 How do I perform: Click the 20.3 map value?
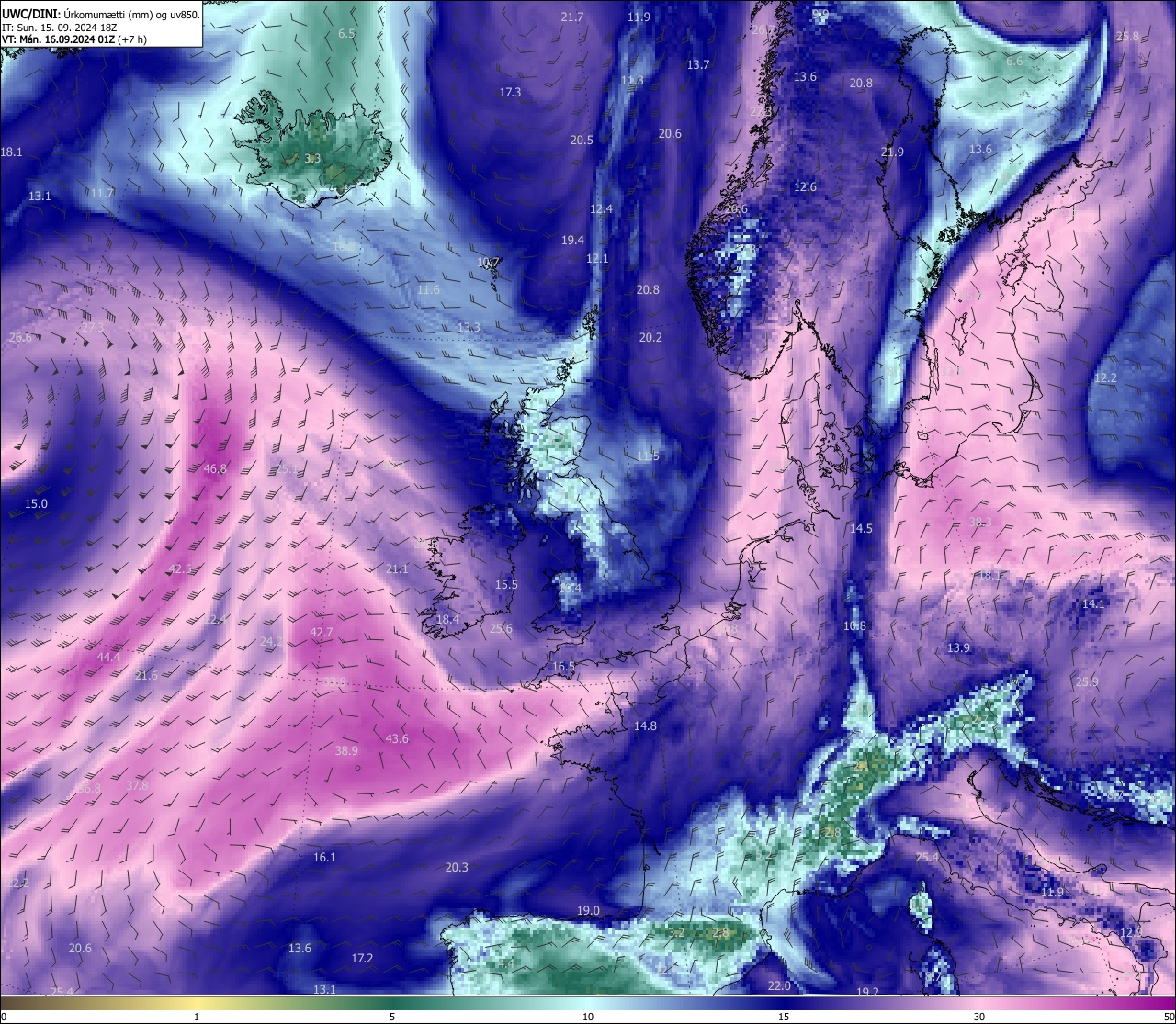pos(457,867)
